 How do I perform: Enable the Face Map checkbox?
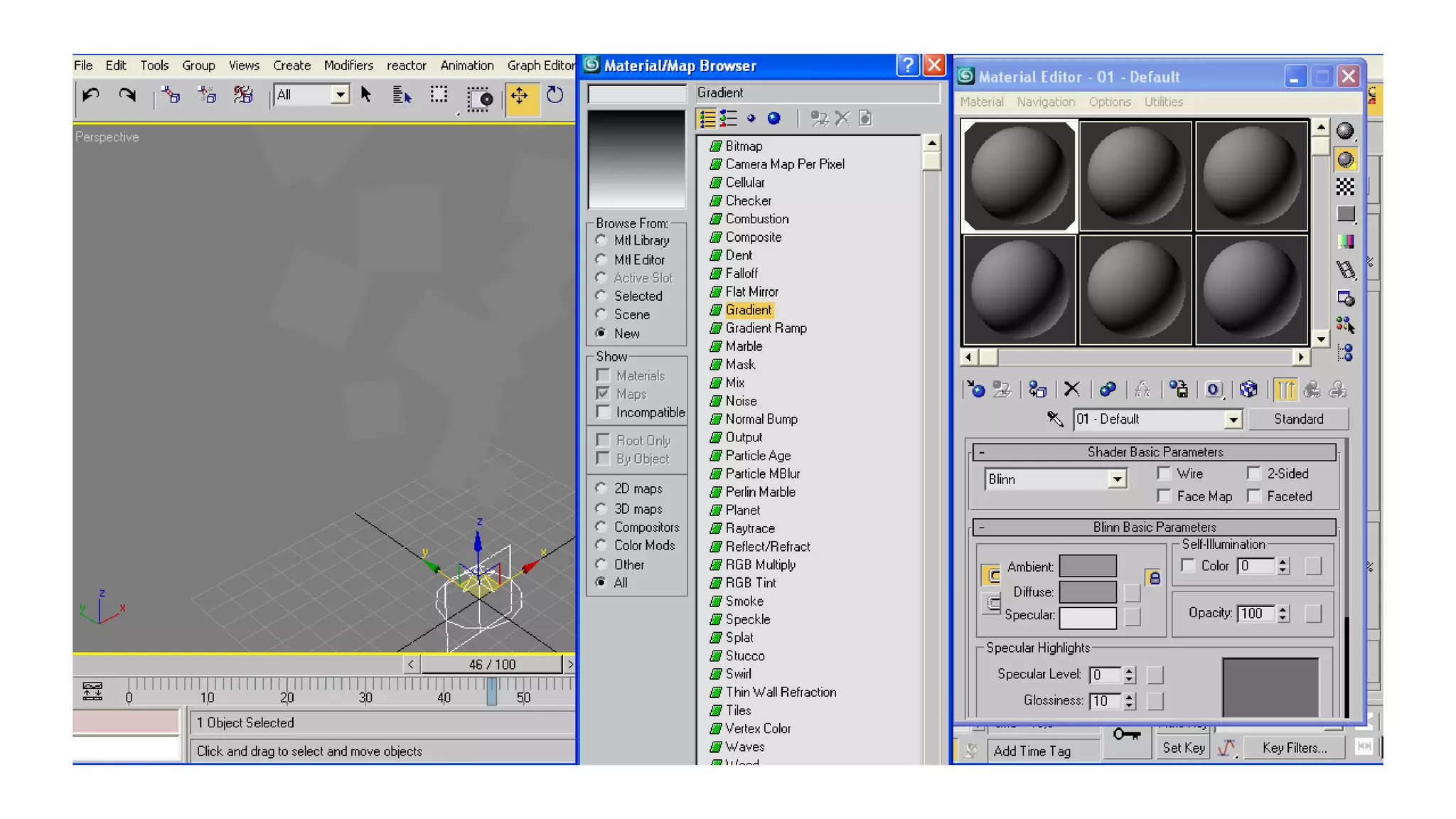point(1164,496)
